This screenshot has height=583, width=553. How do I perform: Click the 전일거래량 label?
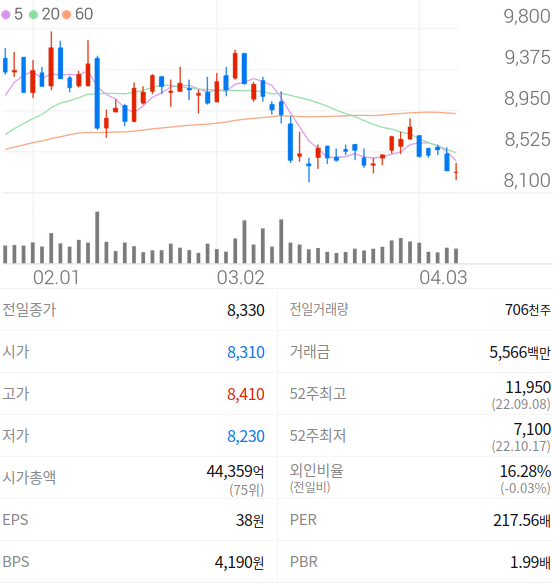point(319,309)
